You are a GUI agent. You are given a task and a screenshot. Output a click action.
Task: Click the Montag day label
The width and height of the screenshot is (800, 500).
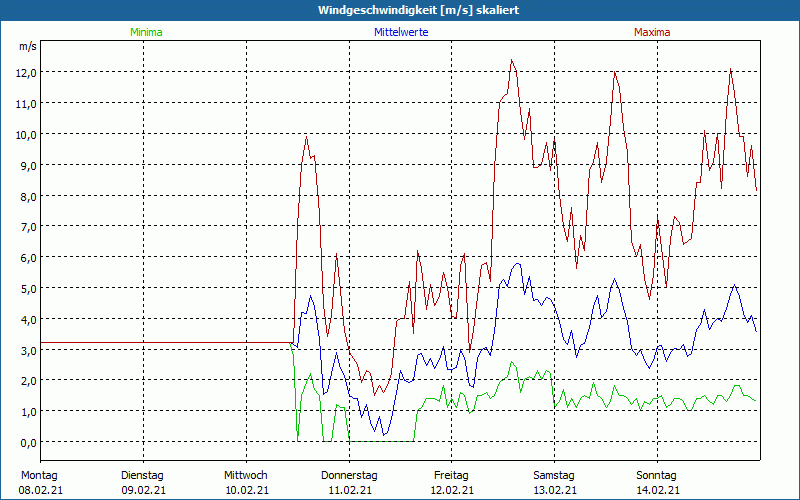pyautogui.click(x=39, y=476)
